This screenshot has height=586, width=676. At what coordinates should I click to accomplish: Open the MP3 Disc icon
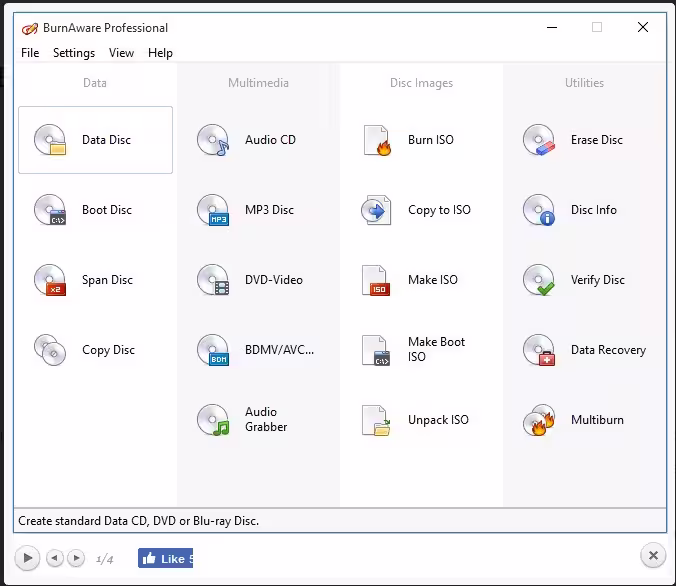coord(213,210)
